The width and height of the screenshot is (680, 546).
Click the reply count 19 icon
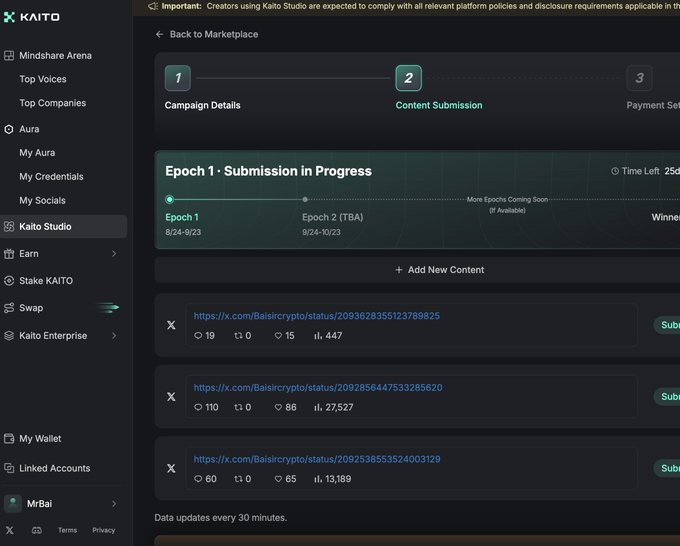198,336
